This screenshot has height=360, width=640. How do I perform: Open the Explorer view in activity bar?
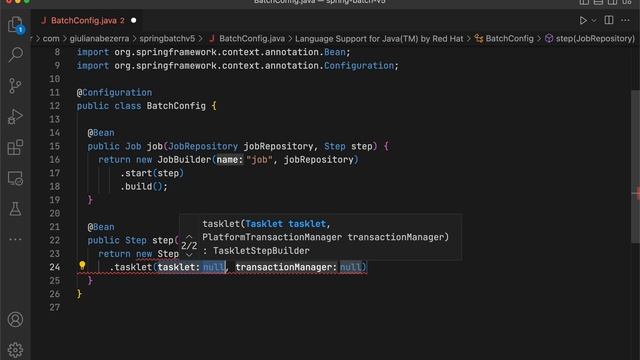pyautogui.click(x=16, y=24)
